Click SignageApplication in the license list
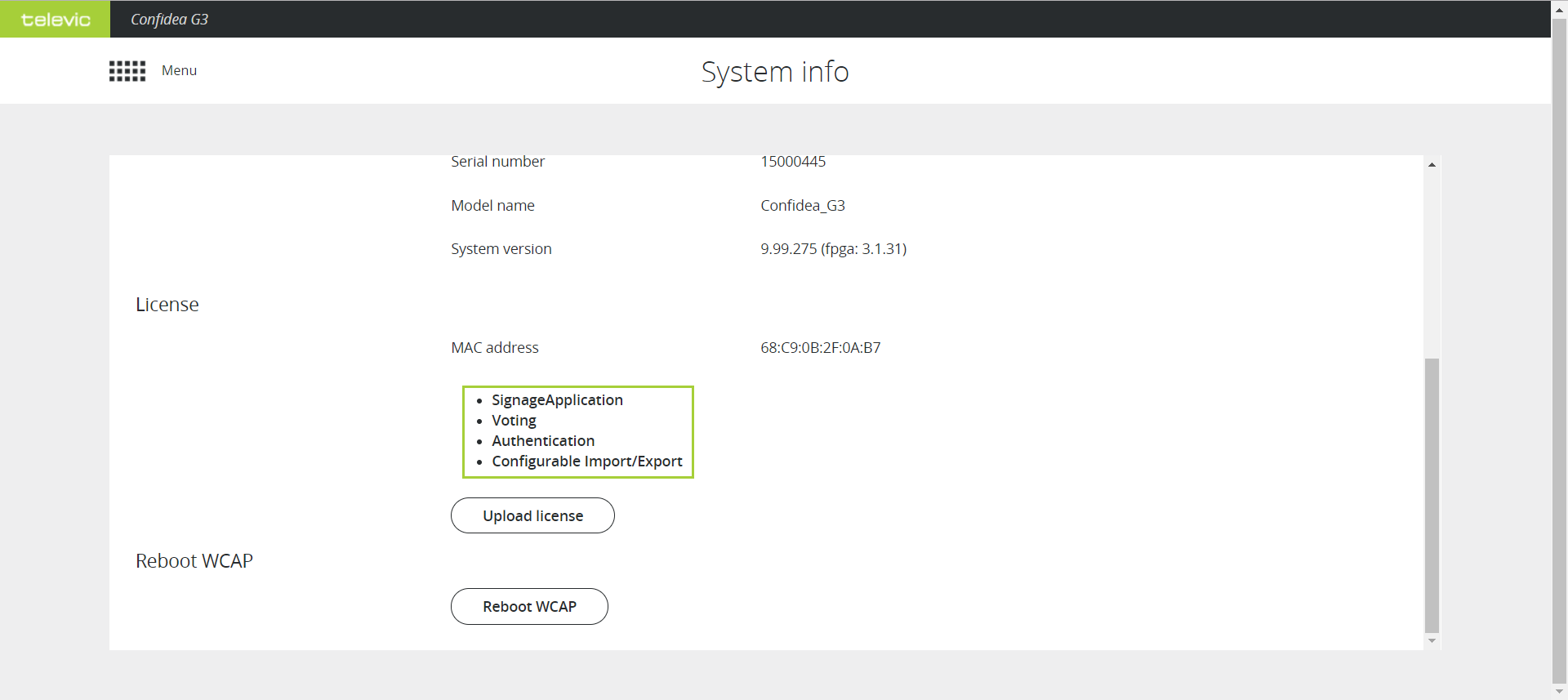Image resolution: width=1568 pixels, height=700 pixels. tap(557, 400)
